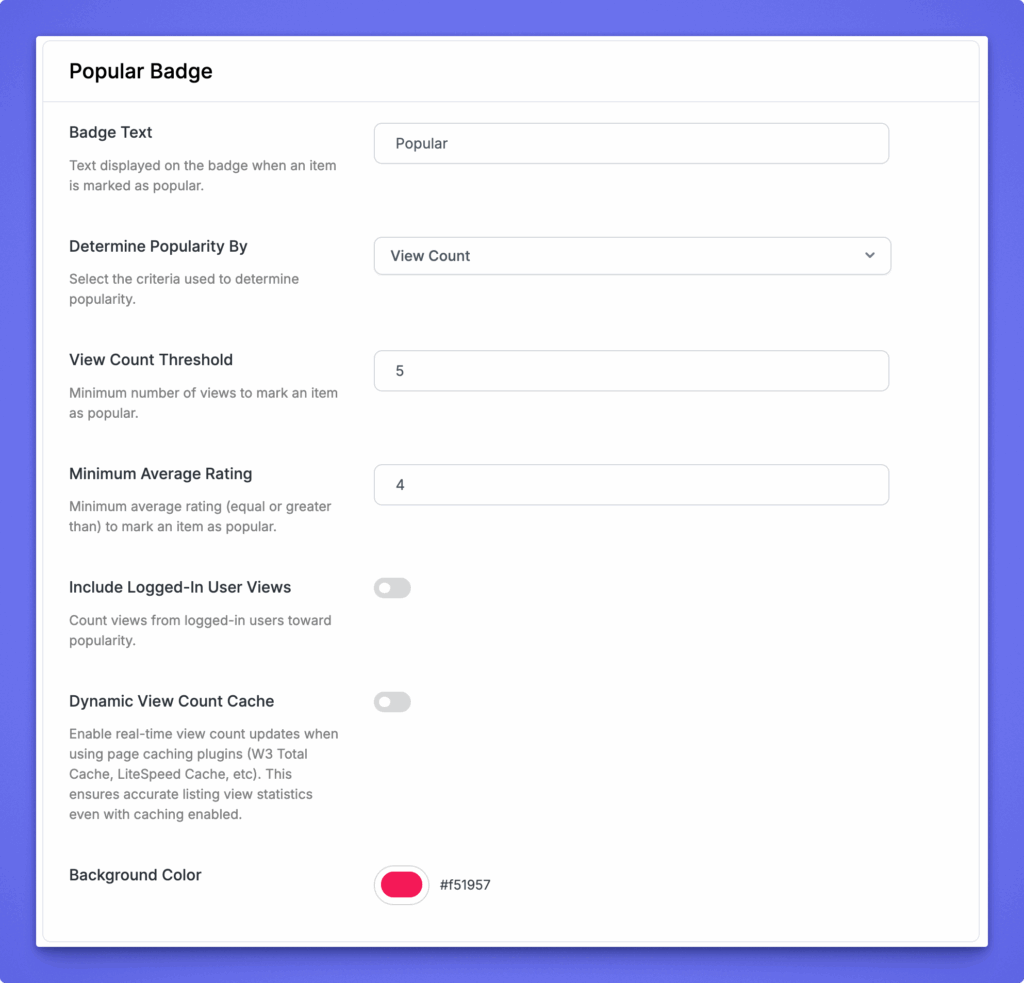Turn on Dynamic View Count Cache toggle

point(392,702)
